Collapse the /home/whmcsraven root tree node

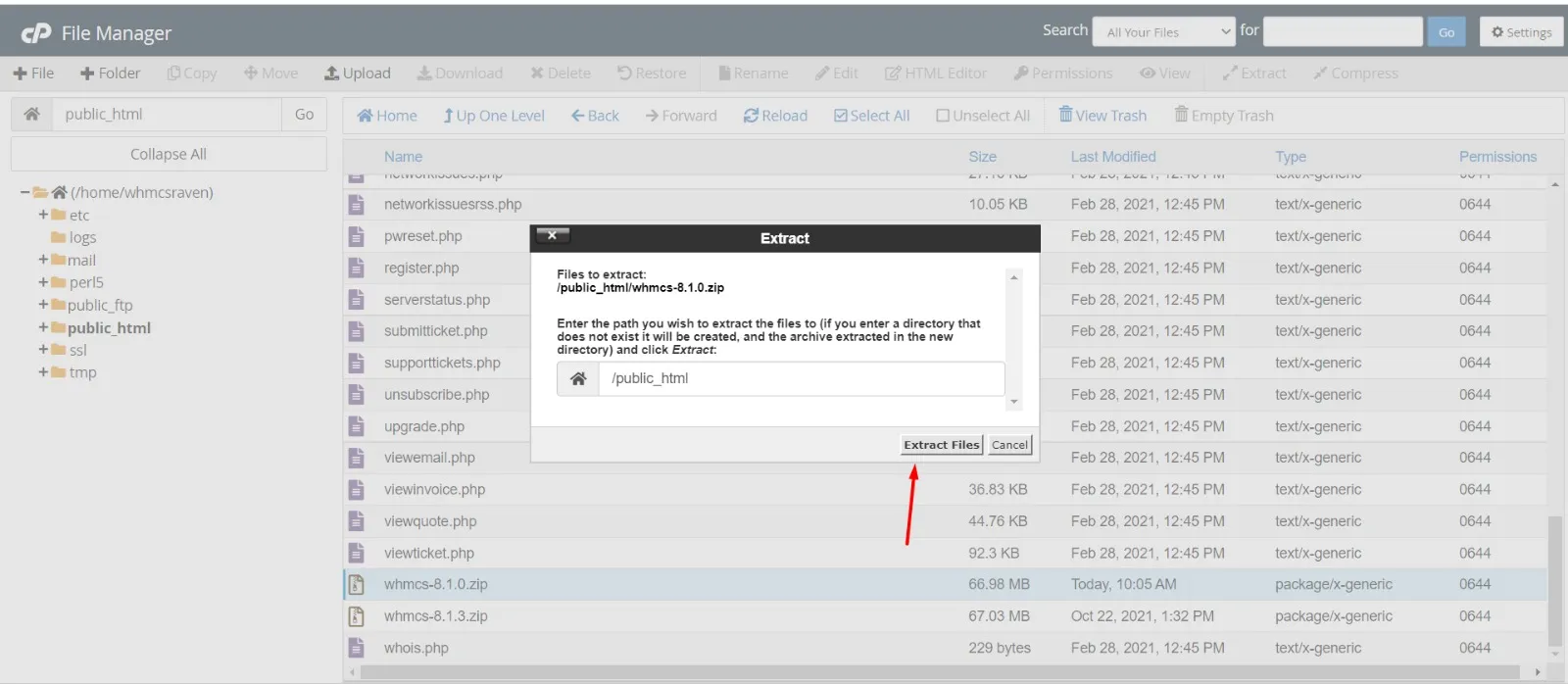(x=24, y=192)
